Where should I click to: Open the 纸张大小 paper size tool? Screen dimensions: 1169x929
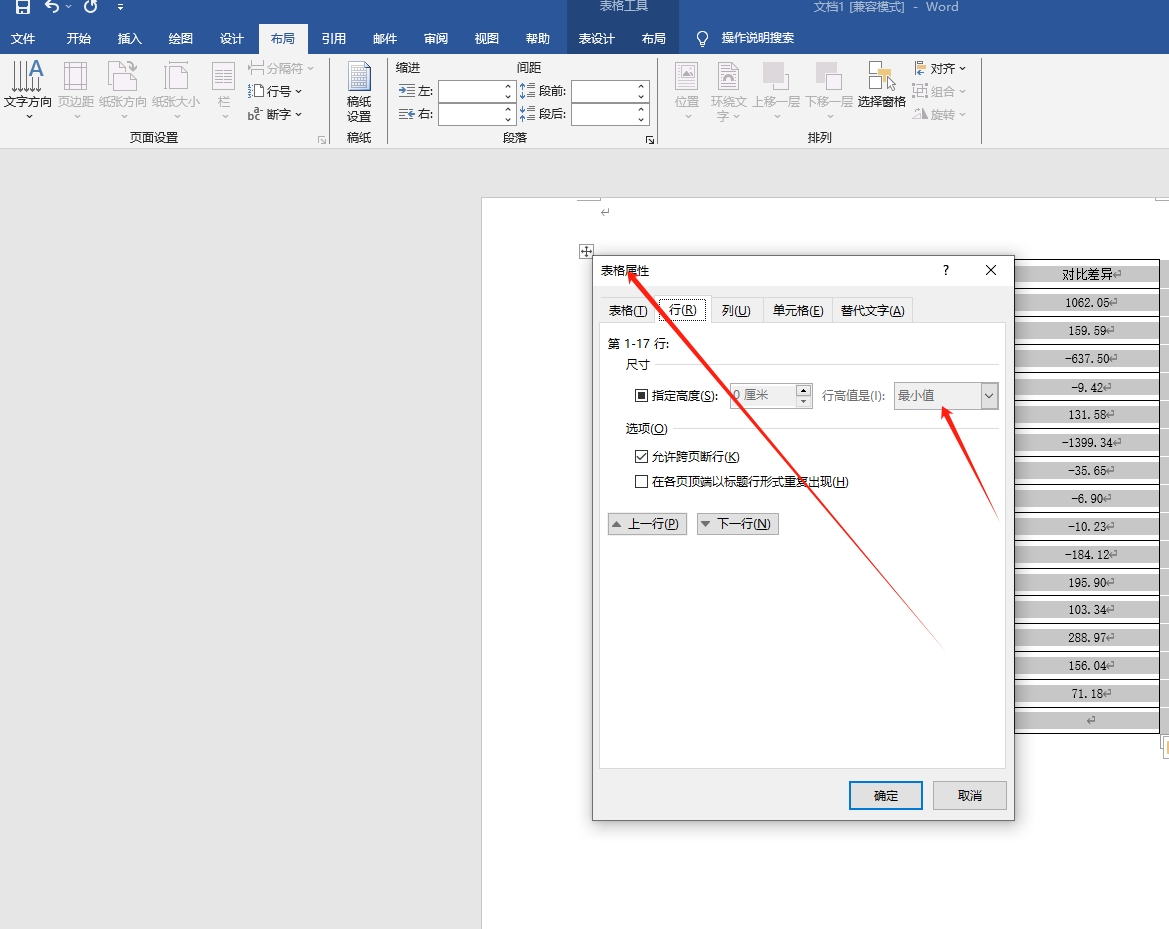[x=176, y=89]
